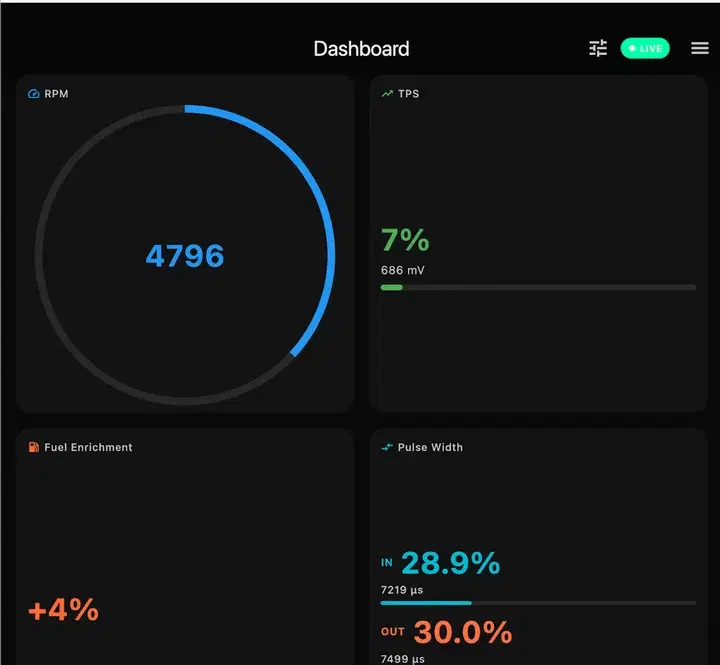Toggle the green LIVE indicator button

(x=645, y=48)
